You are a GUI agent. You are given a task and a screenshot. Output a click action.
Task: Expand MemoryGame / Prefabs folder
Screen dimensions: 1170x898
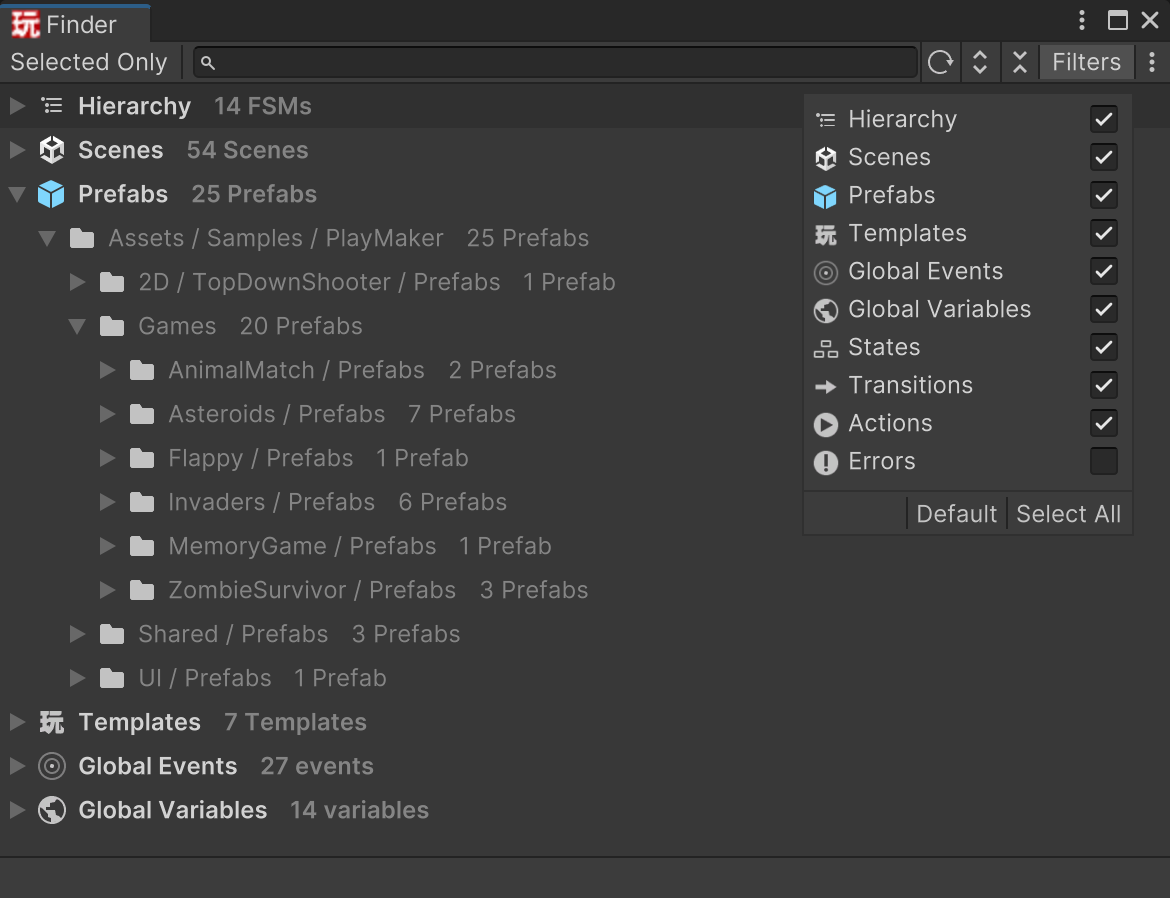click(107, 546)
